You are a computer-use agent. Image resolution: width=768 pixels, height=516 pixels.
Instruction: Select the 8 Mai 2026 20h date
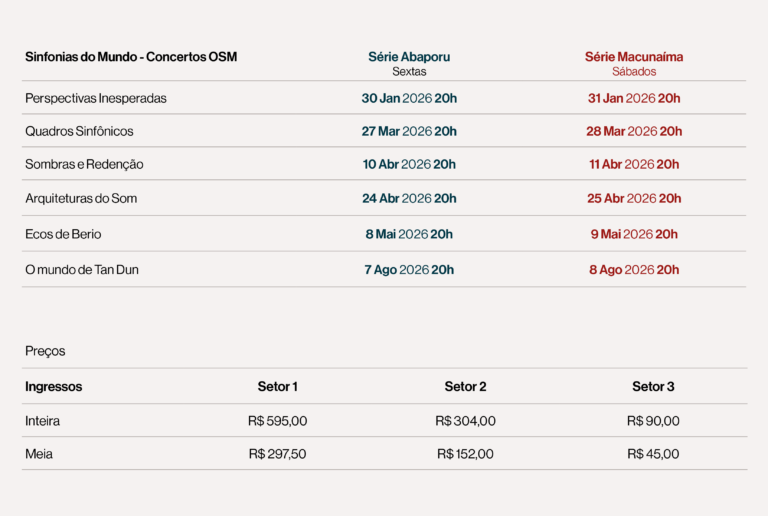[409, 234]
